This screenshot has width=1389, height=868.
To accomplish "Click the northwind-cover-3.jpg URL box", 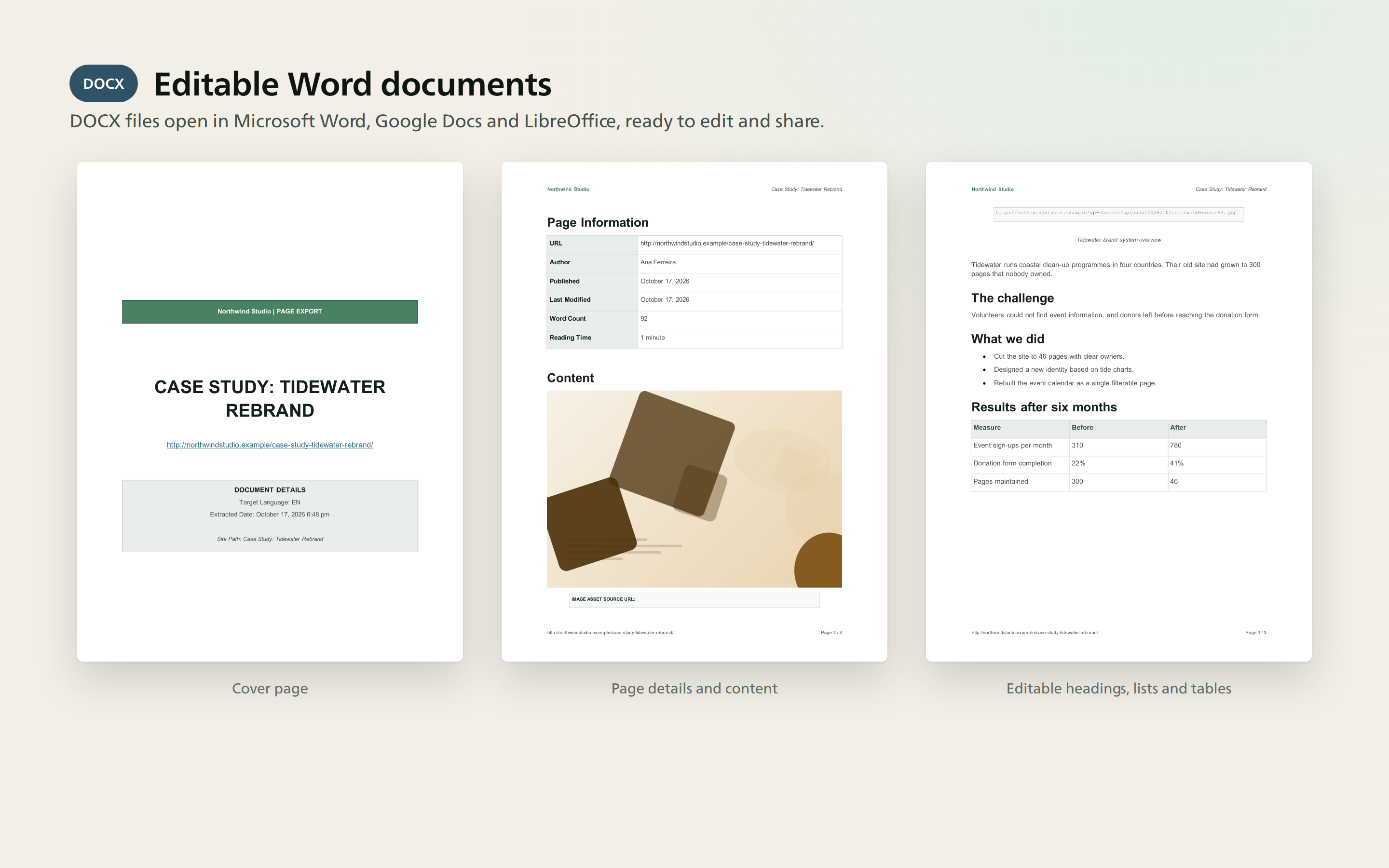I will pos(1118,214).
